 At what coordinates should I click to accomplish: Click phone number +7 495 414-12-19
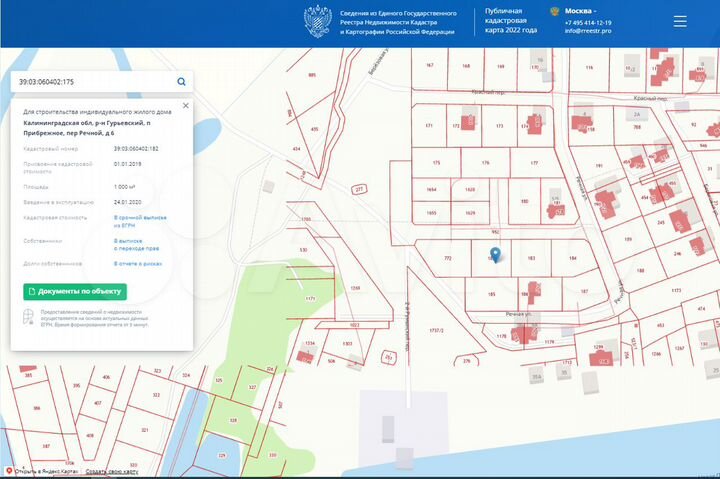click(587, 22)
